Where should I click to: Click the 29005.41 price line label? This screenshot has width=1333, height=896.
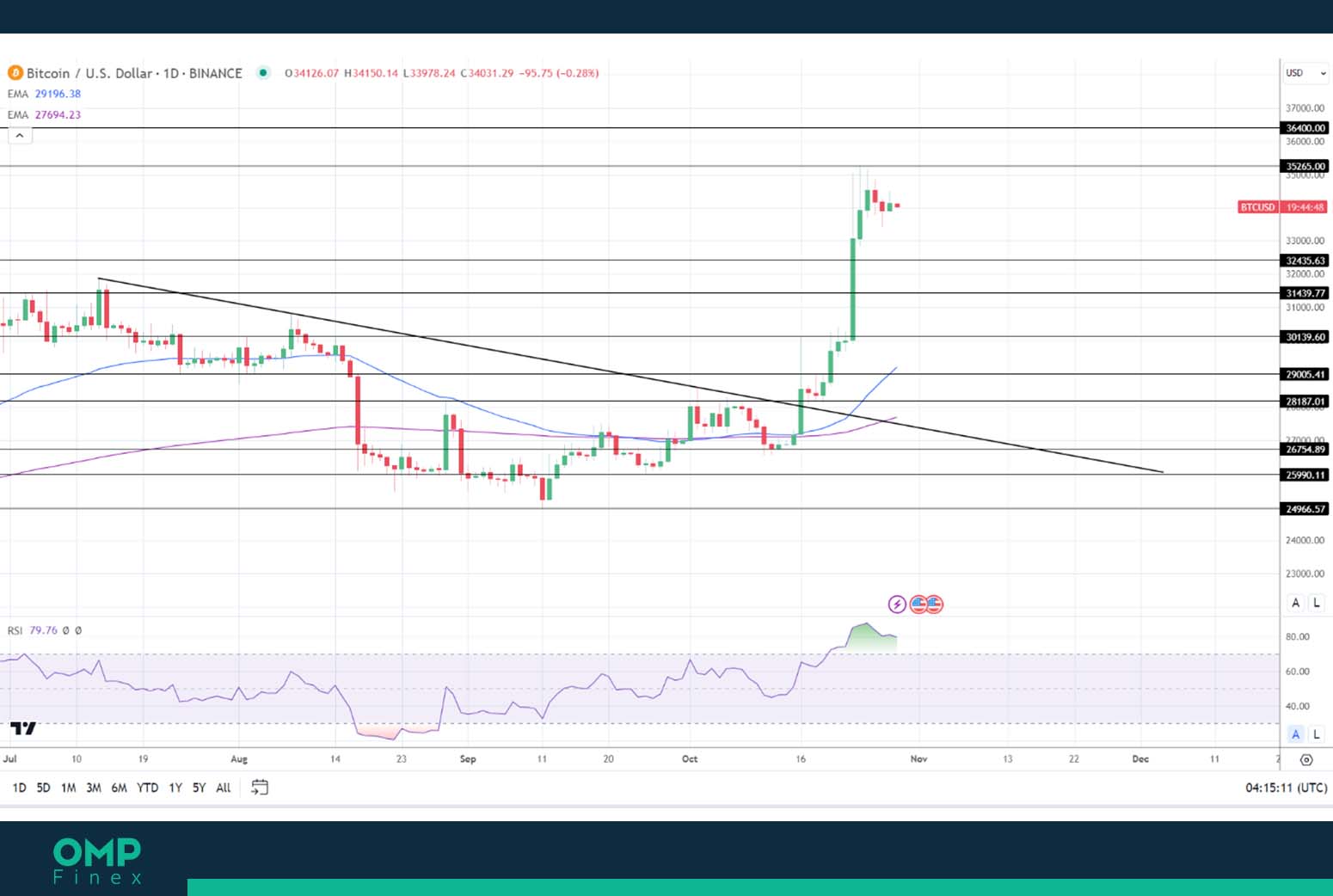tap(1305, 374)
